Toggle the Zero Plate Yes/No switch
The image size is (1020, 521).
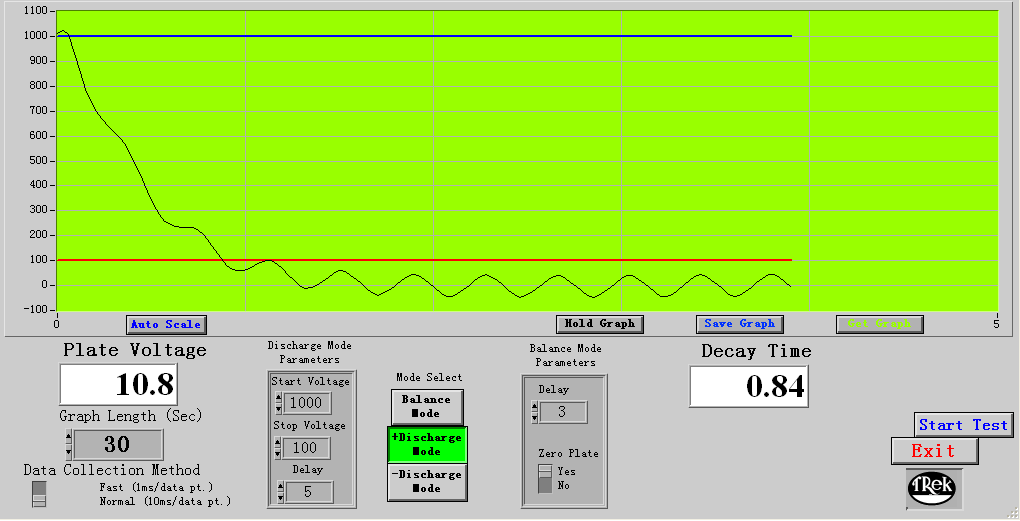(x=545, y=478)
